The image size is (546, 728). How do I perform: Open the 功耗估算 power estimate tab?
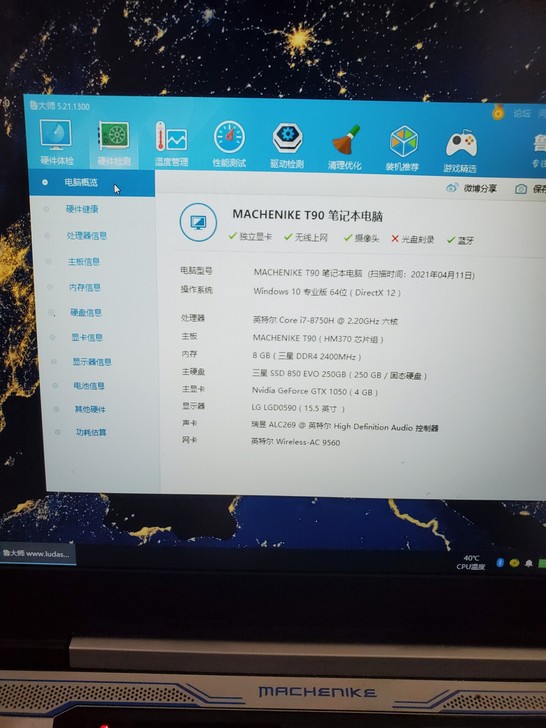pos(91,432)
